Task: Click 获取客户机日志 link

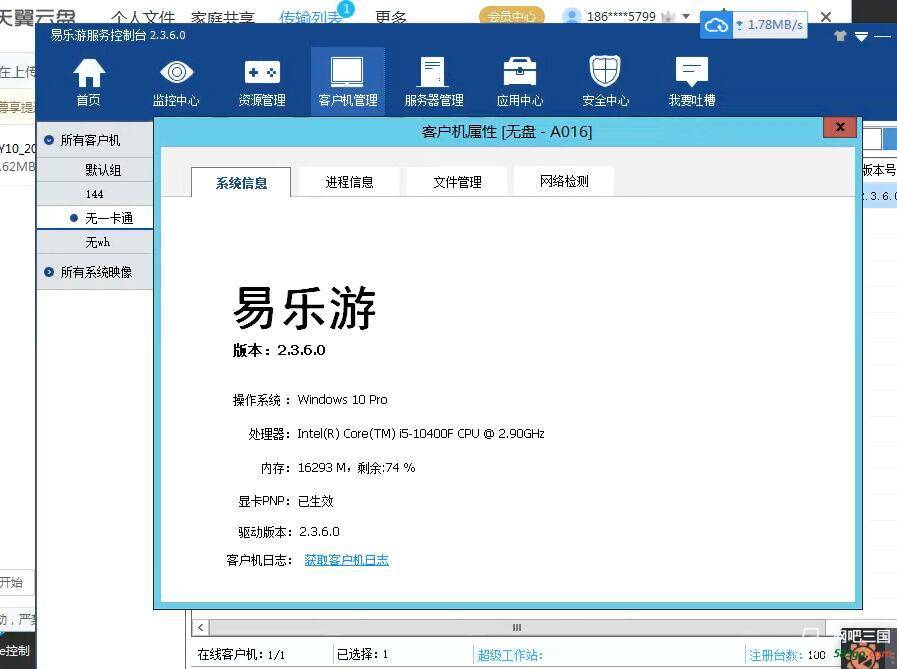Action: [347, 560]
